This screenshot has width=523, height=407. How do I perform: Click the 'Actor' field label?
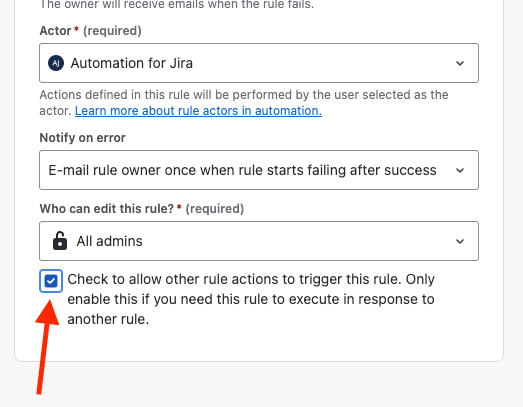coord(55,31)
